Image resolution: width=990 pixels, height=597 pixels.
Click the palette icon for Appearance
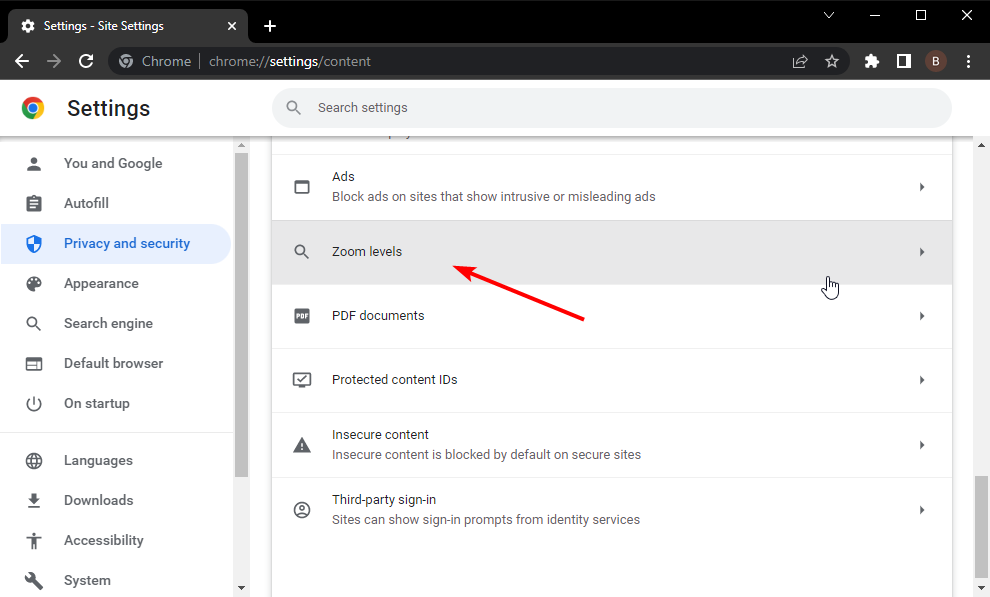34,283
